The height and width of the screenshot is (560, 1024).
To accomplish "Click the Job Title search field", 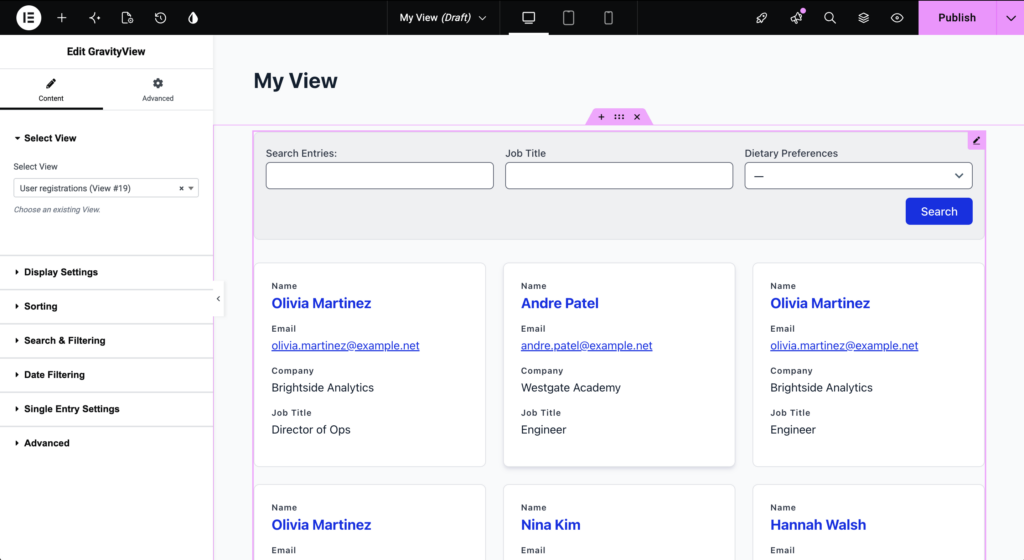I will point(618,176).
